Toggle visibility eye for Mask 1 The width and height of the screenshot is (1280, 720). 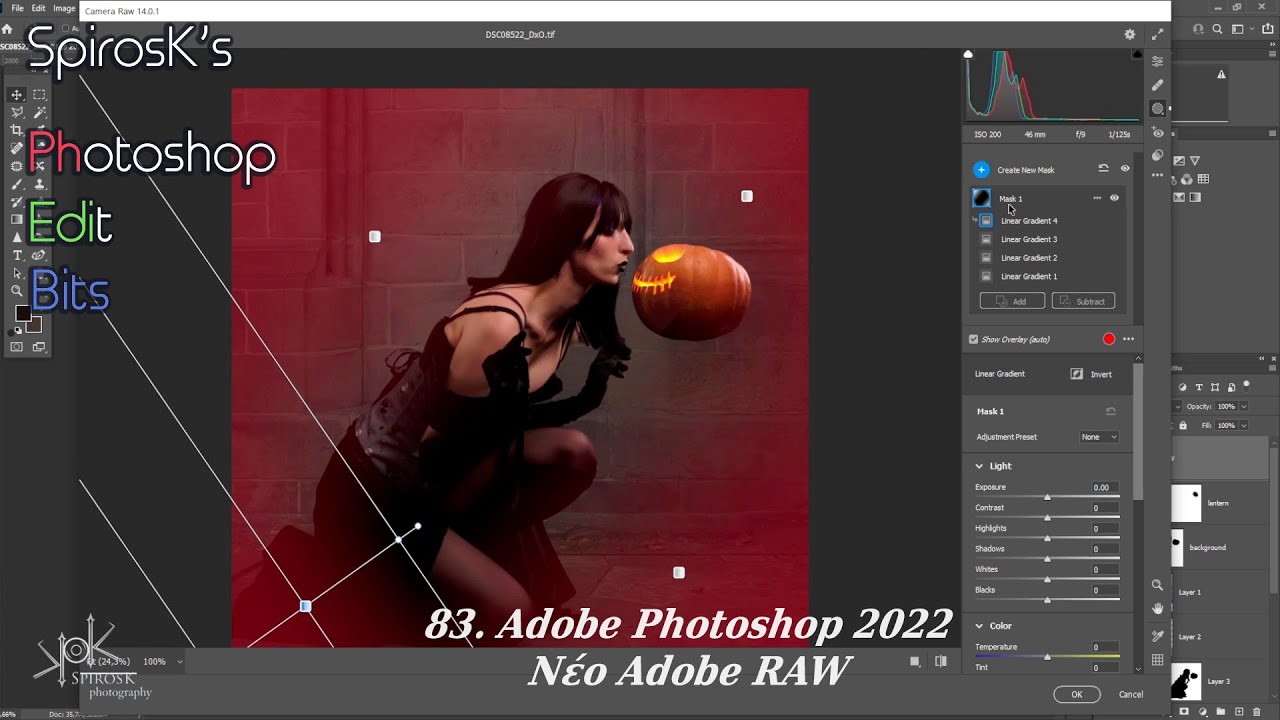coord(1114,198)
